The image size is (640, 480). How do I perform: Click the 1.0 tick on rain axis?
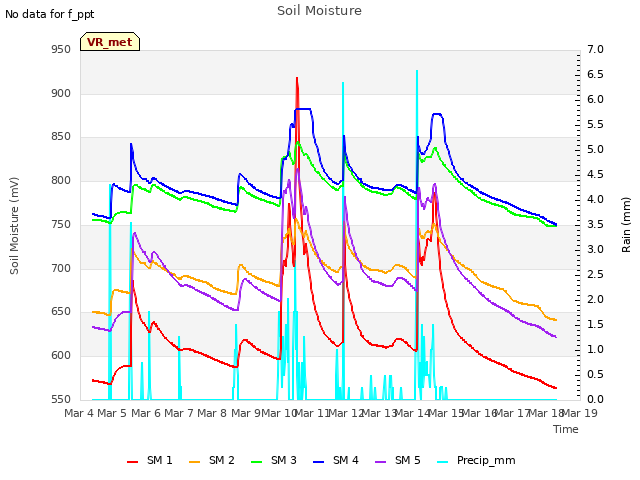click(x=596, y=350)
